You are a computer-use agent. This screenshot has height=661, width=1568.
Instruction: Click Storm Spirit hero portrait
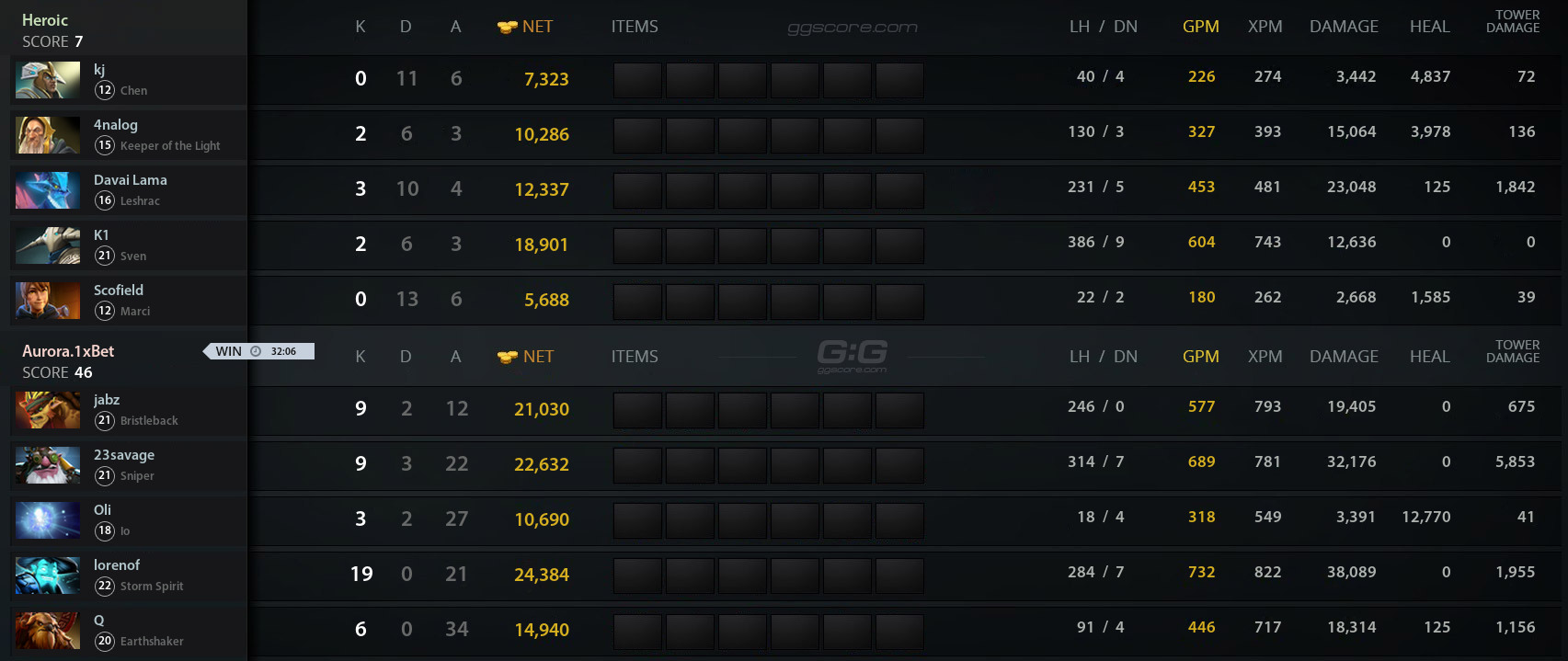[48, 576]
